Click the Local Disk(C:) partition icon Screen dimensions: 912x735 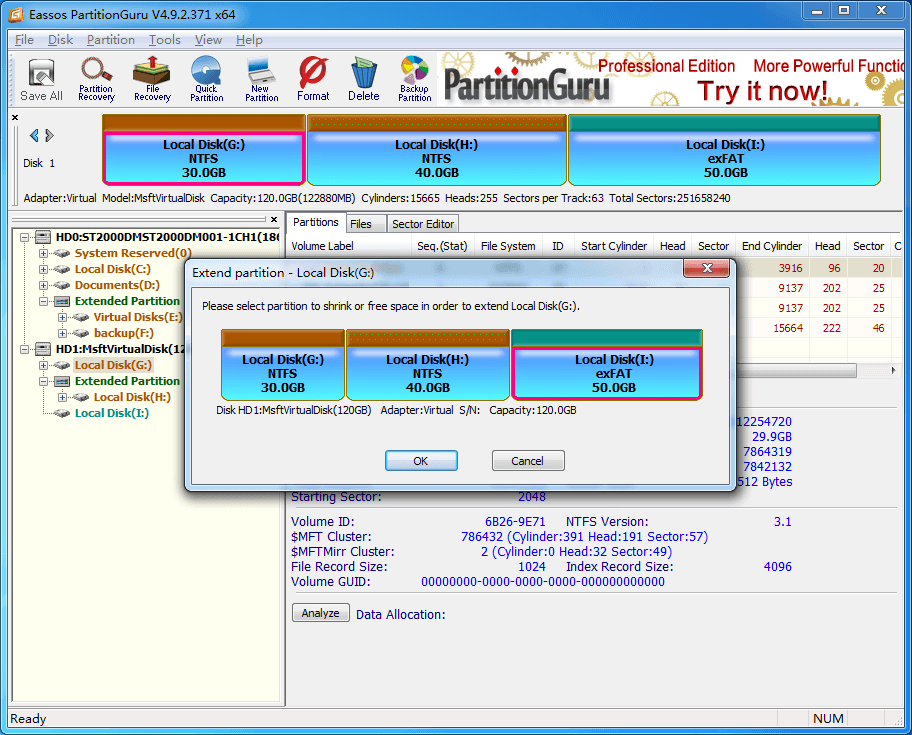62,269
